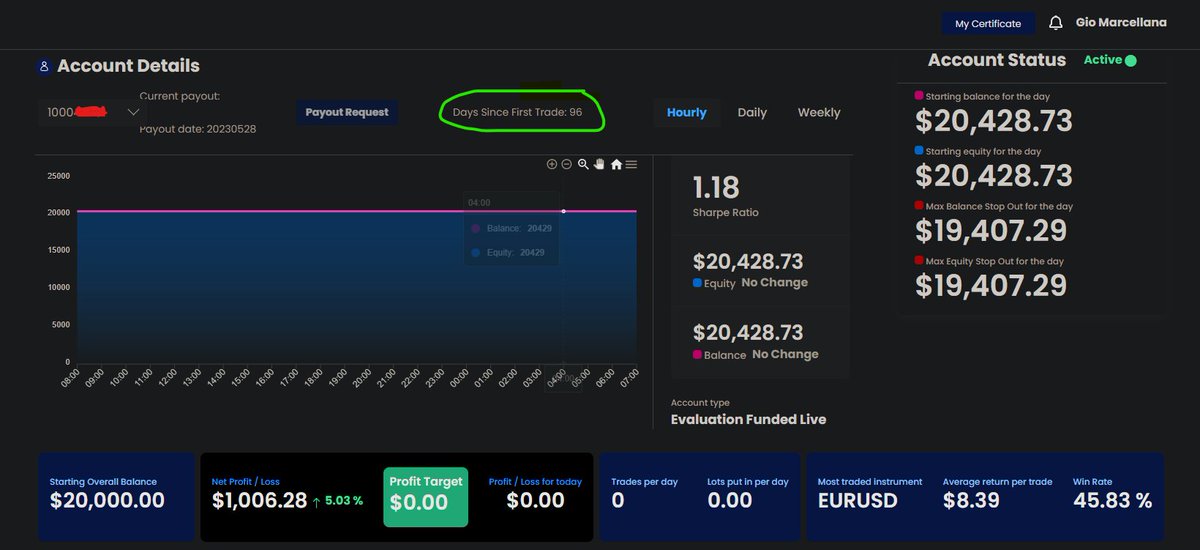Click the chart zoom out minus icon

click(567, 164)
